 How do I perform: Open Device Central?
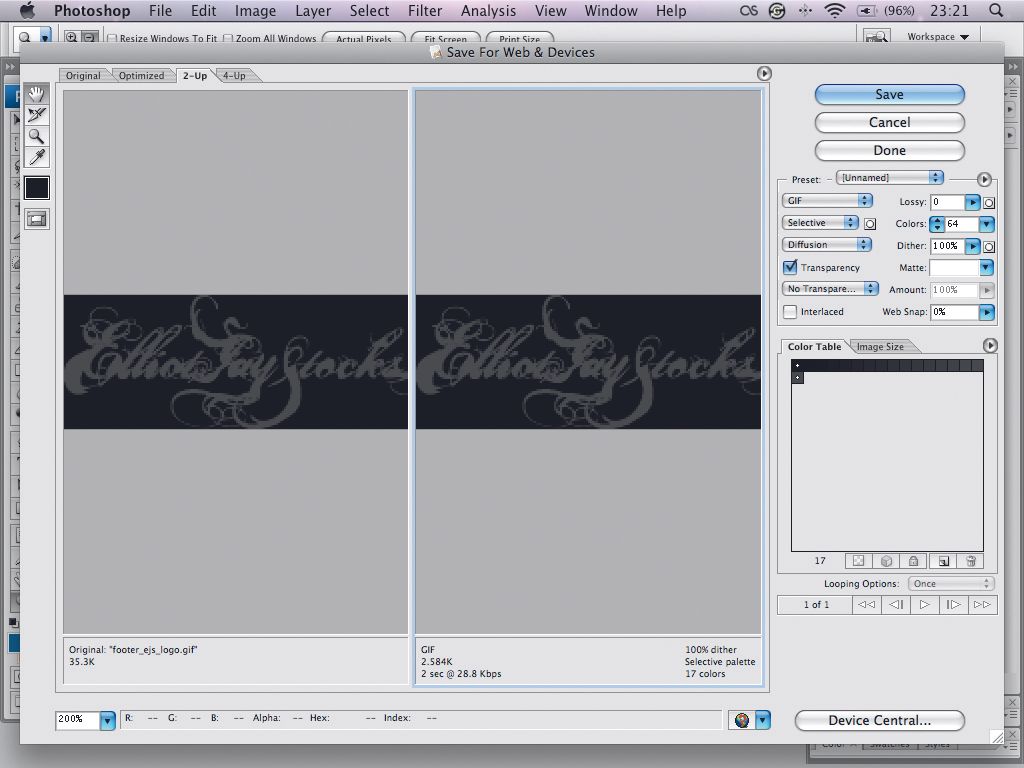pyautogui.click(x=879, y=720)
